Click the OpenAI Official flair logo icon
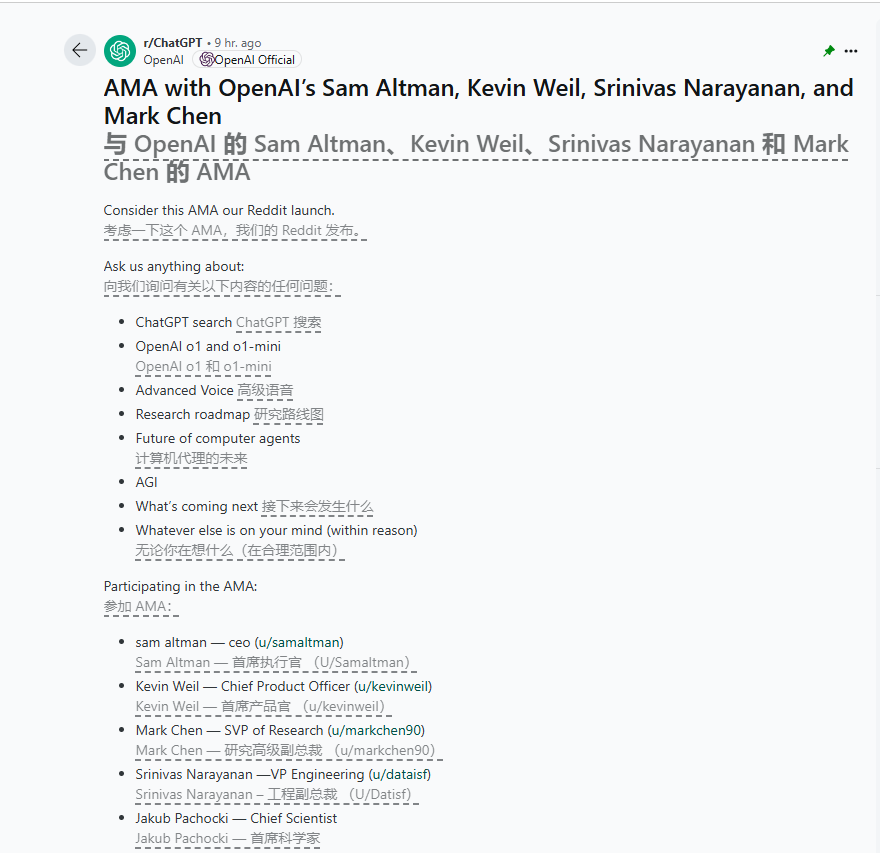Viewport: 880px width, 853px height. 206,60
